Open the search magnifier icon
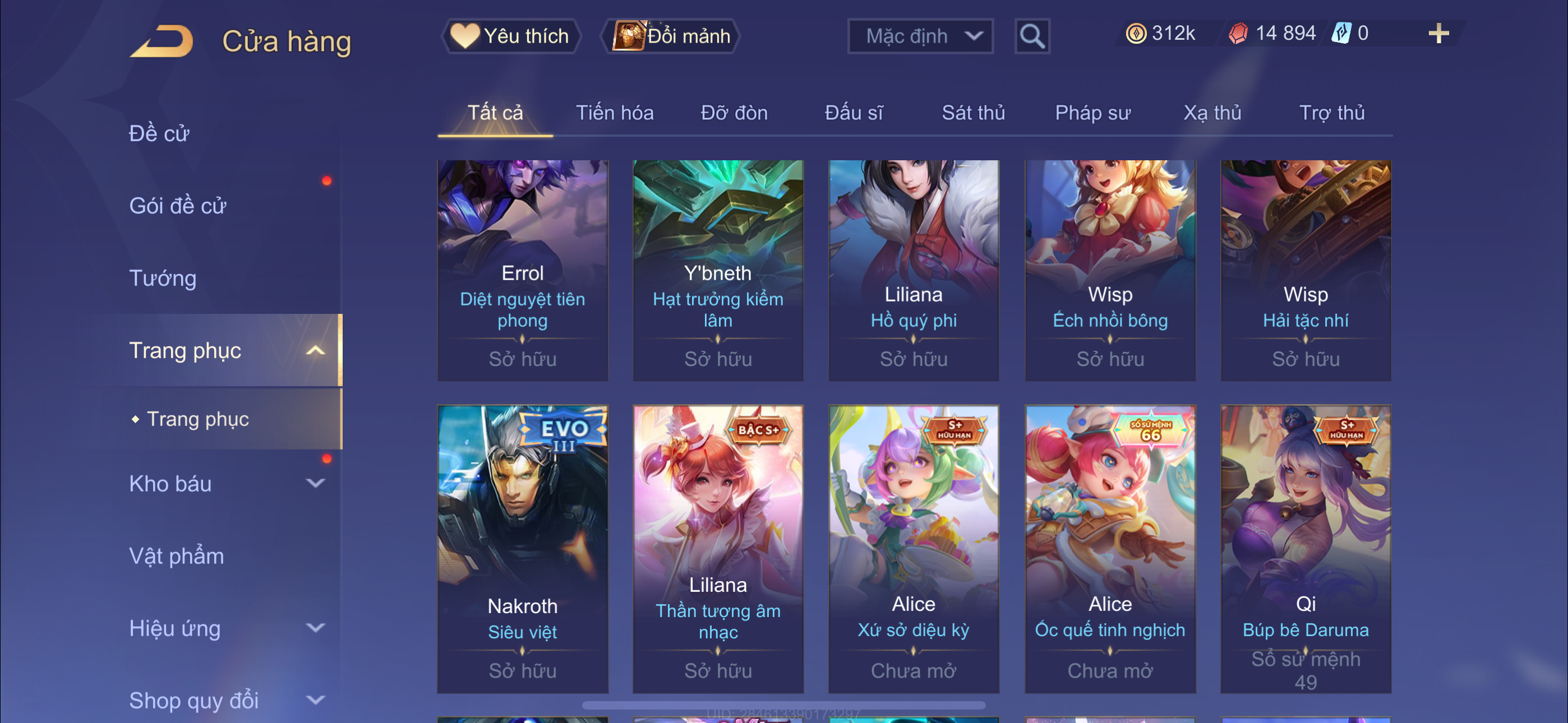The width and height of the screenshot is (1568, 723). coord(1032,36)
